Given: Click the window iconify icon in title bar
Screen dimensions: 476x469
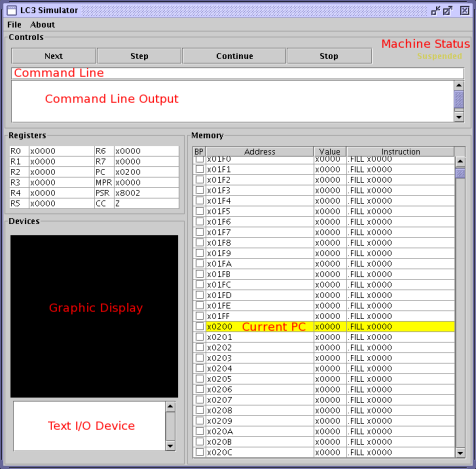Looking at the screenshot, I should pyautogui.click(x=435, y=11).
